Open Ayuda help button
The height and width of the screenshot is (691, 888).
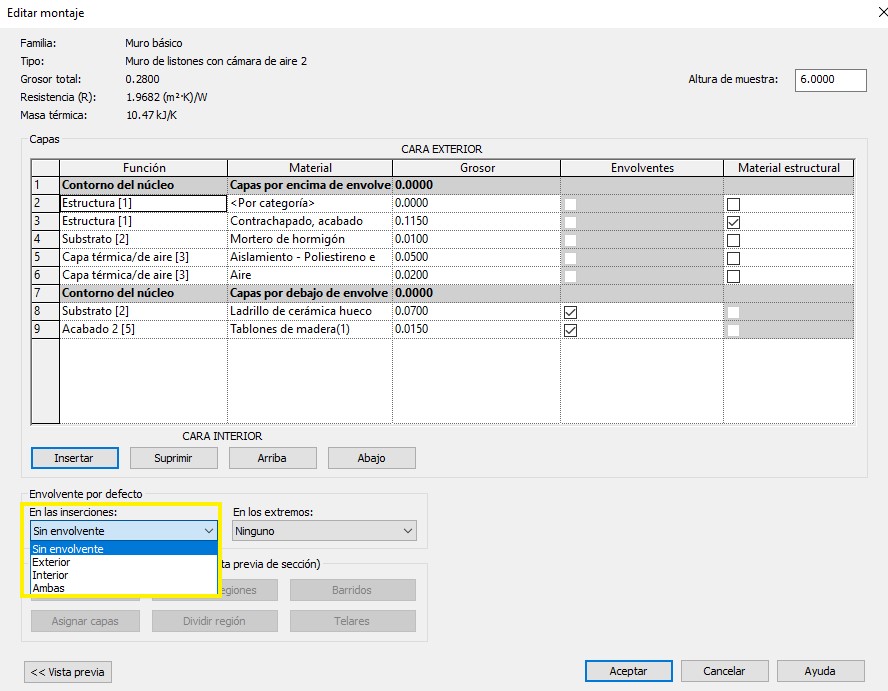pos(820,671)
